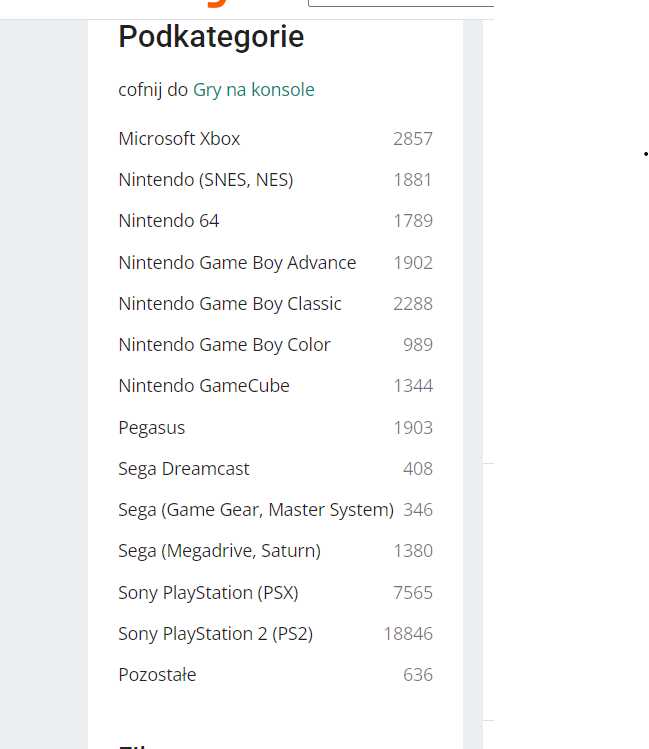
Task: Click the 2857 count beside Microsoft Xbox
Action: (x=413, y=139)
